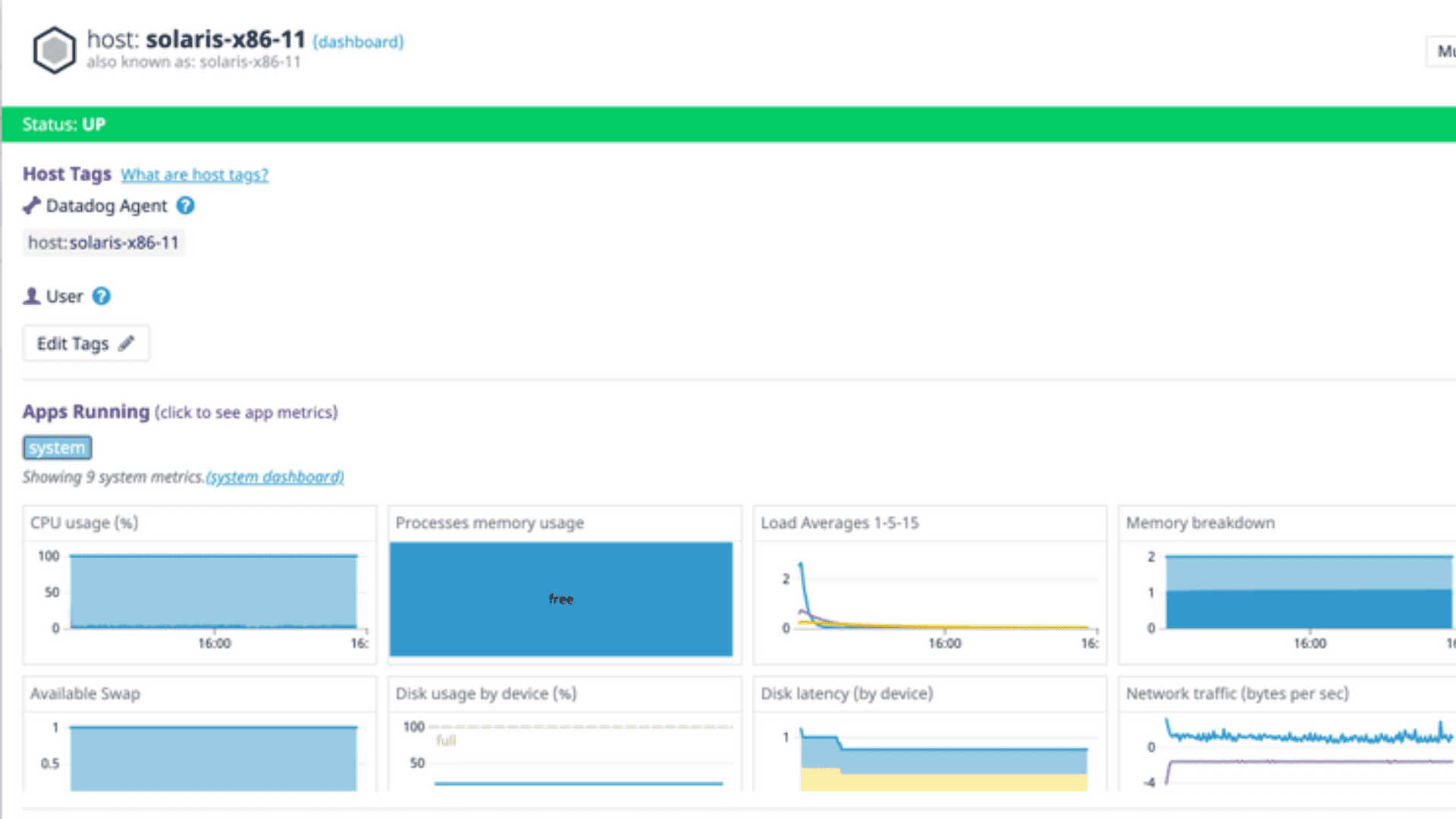
Task: Click the 'Apps Running' heading
Action: click(86, 412)
